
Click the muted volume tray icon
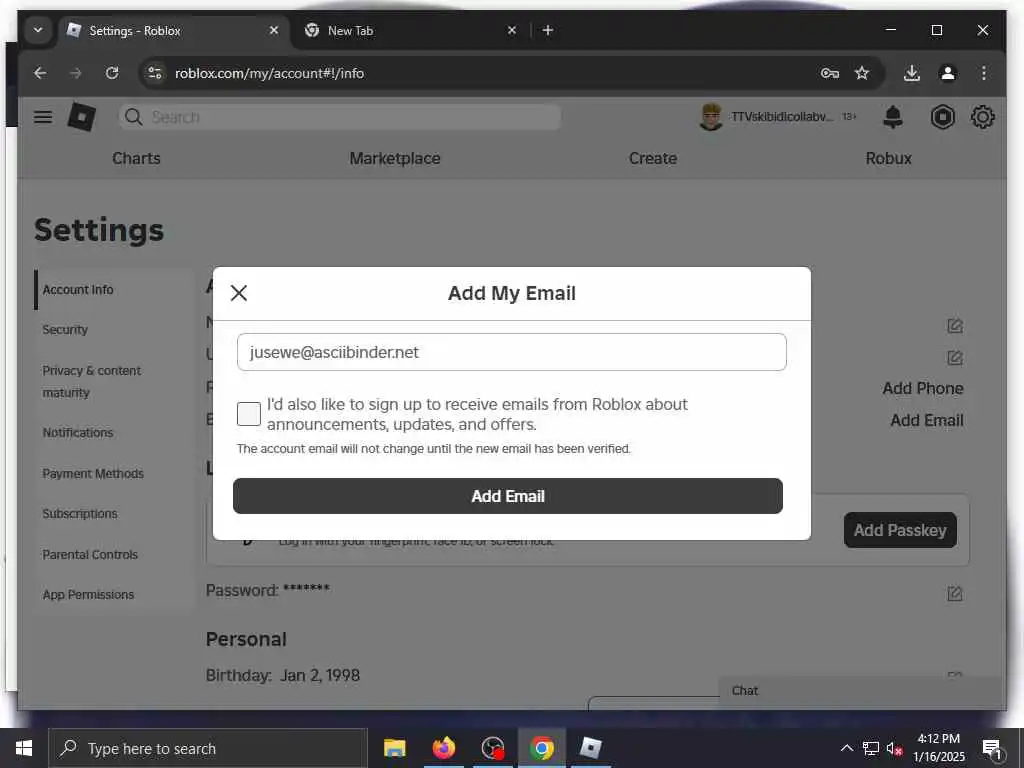pos(894,749)
